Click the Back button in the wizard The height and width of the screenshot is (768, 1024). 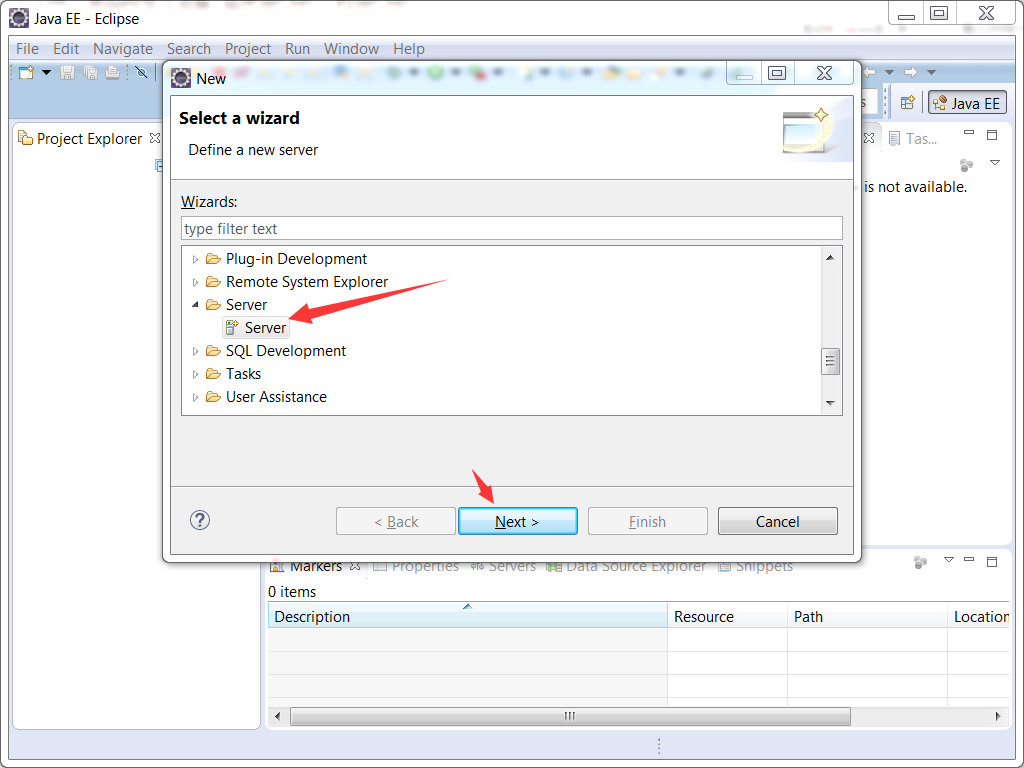point(396,521)
